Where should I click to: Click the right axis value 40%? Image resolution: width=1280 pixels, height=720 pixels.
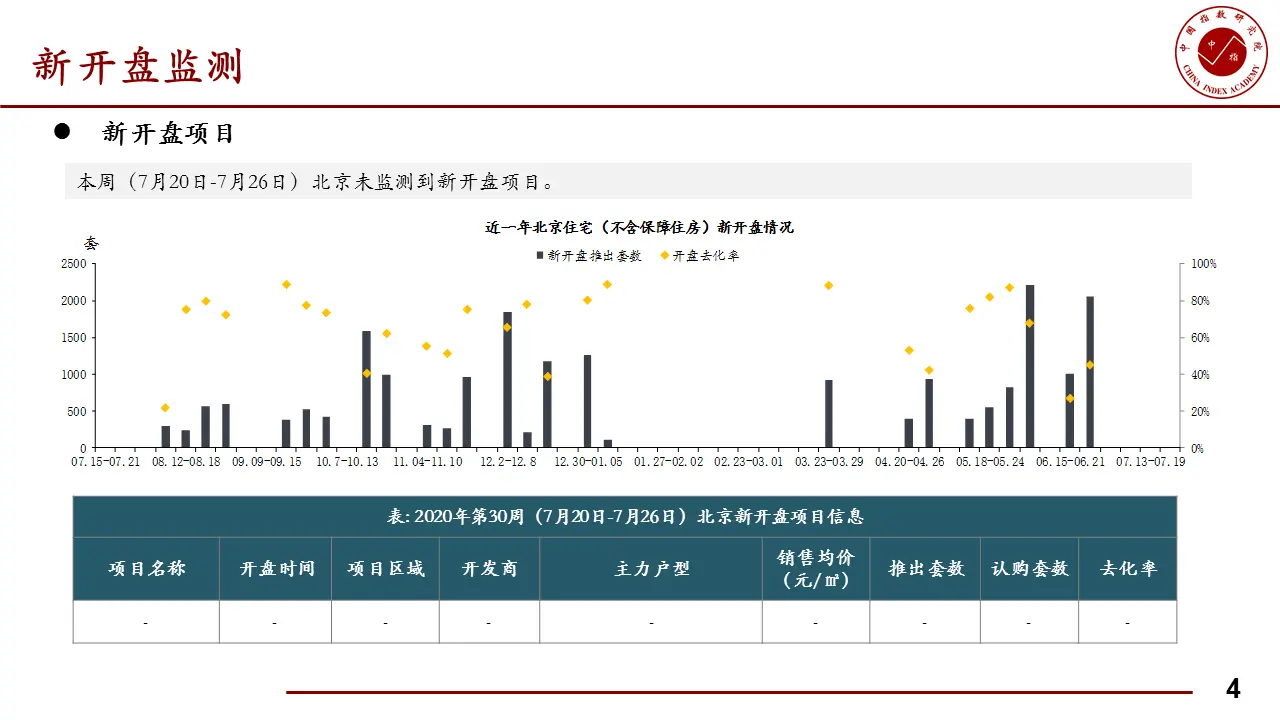pyautogui.click(x=1201, y=375)
